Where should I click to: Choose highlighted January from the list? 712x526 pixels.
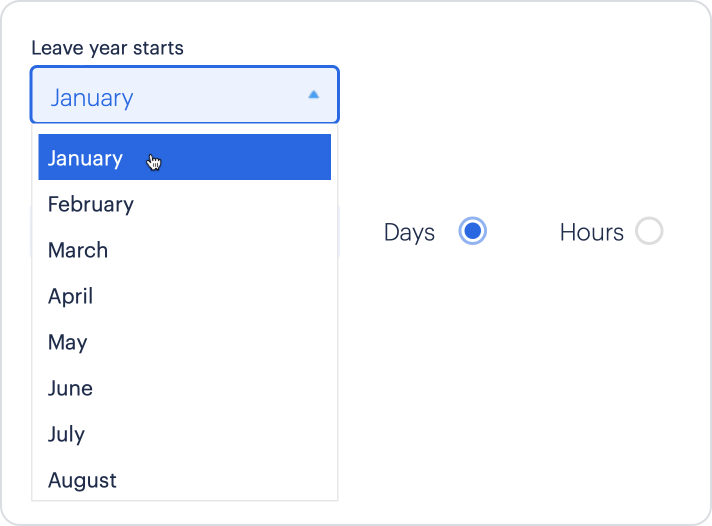(184, 157)
